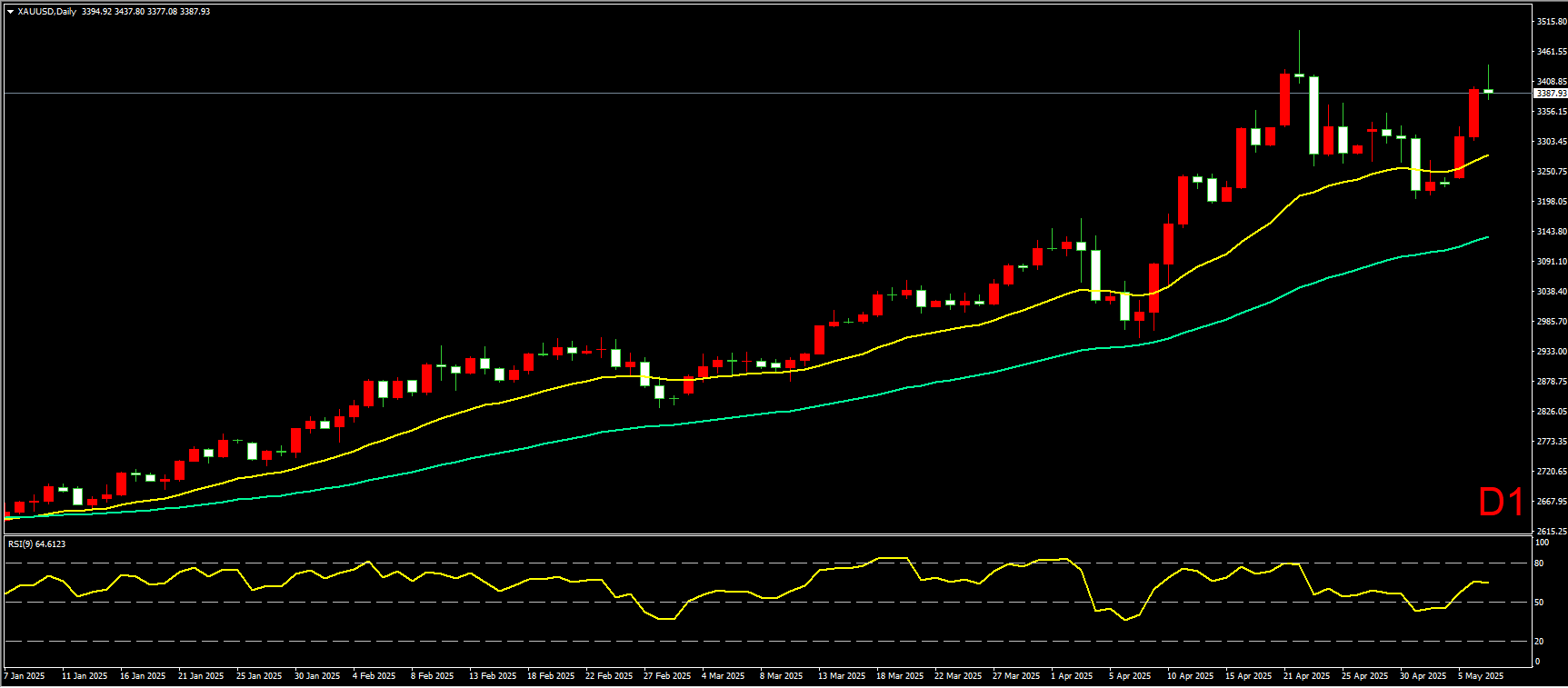Image resolution: width=1568 pixels, height=688 pixels.
Task: Click the OHLC values in chart header
Action: 145,12
